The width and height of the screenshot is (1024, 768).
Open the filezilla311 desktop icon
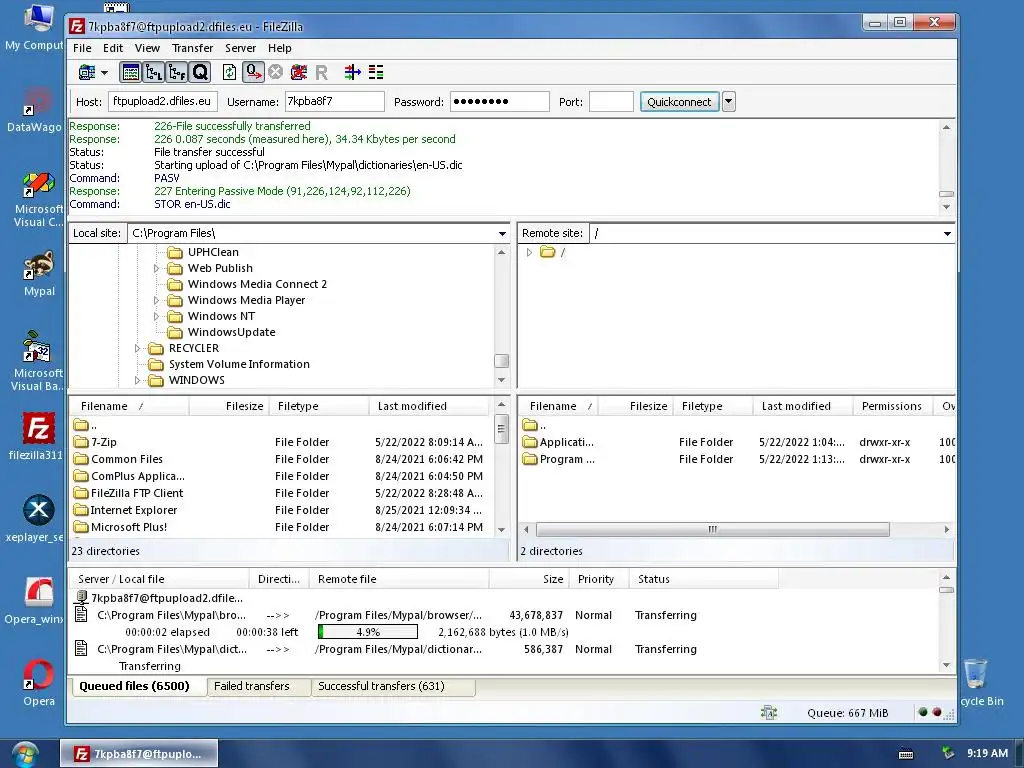click(36, 436)
